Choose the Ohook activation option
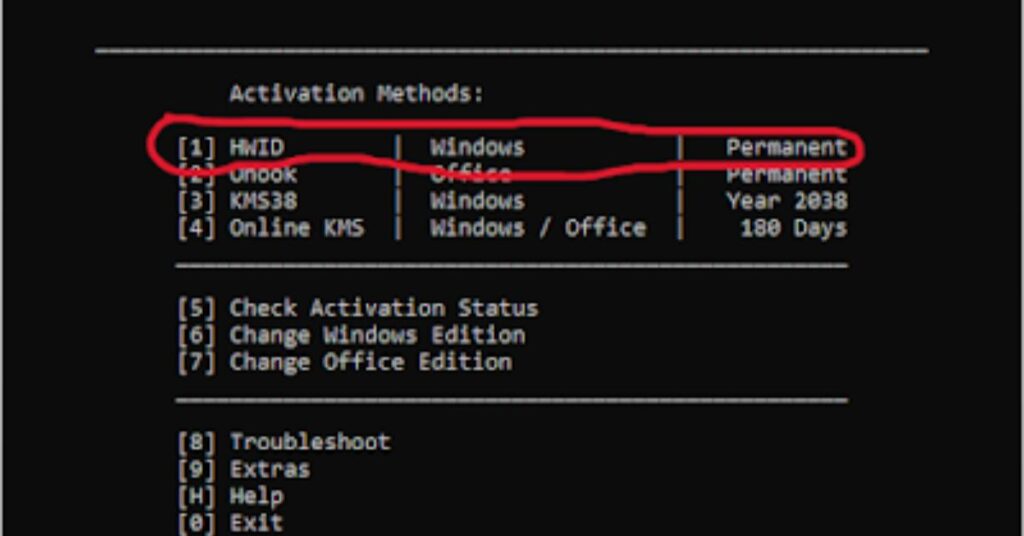 [263, 175]
